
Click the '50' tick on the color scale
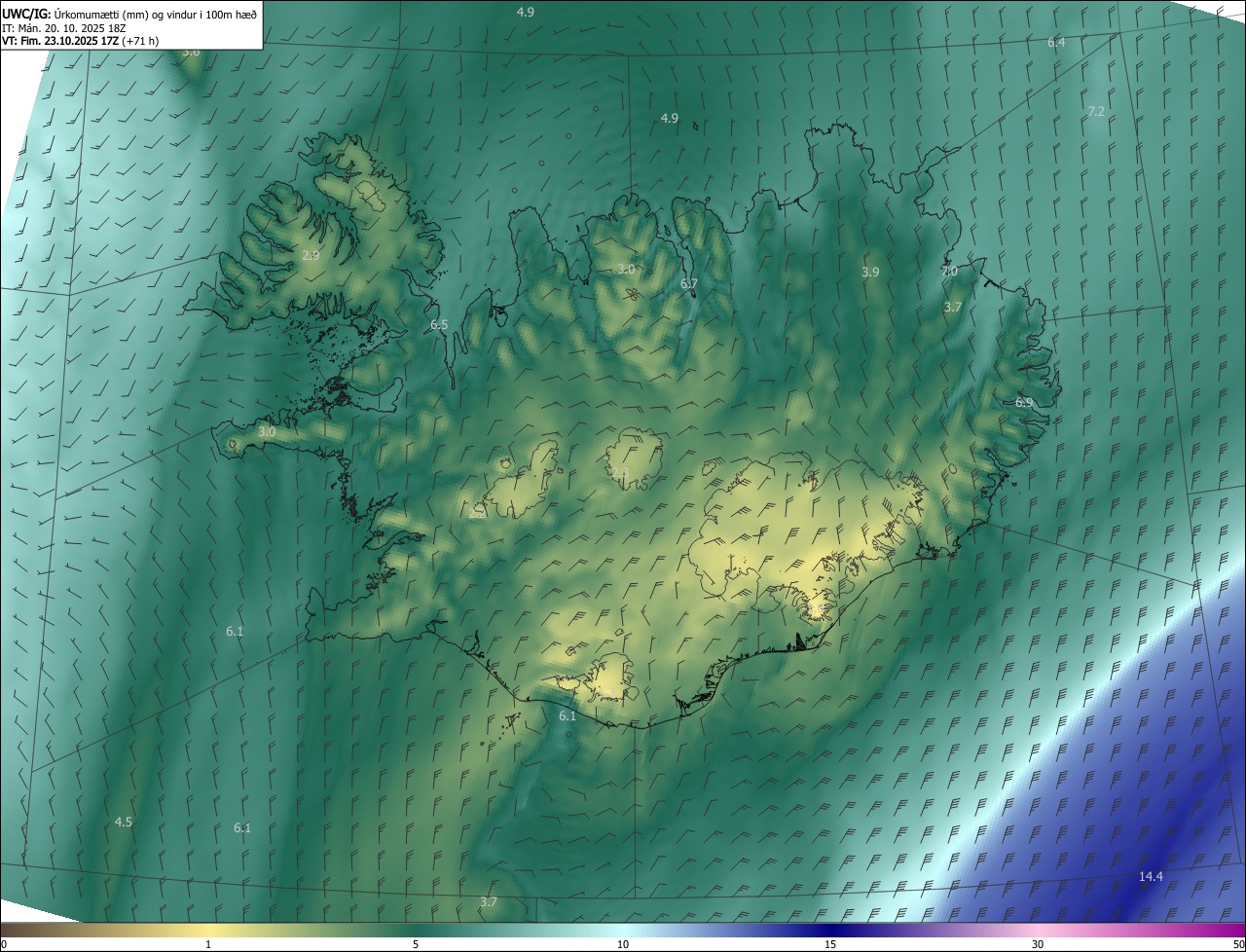(1238, 944)
